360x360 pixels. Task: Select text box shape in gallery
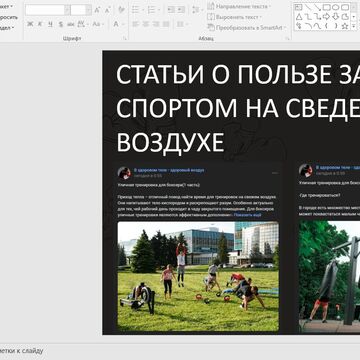299,7
